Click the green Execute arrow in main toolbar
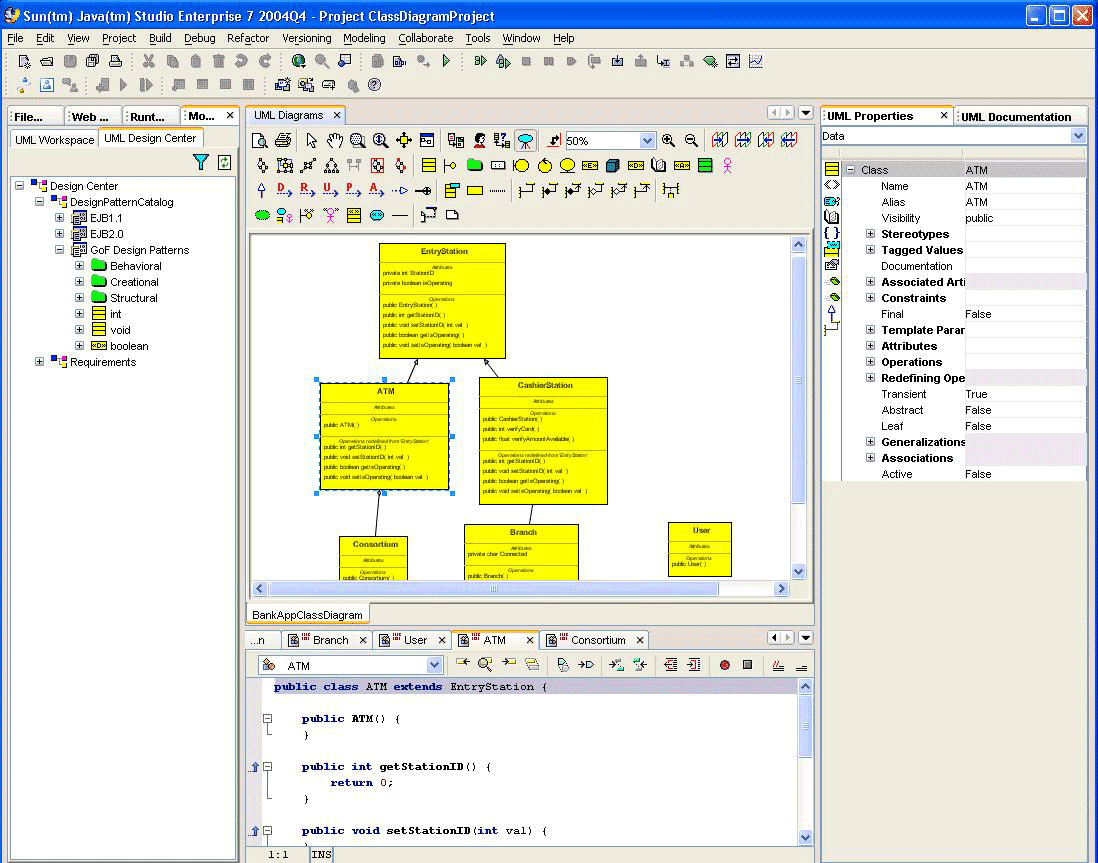Image resolution: width=1098 pixels, height=863 pixels. [446, 62]
